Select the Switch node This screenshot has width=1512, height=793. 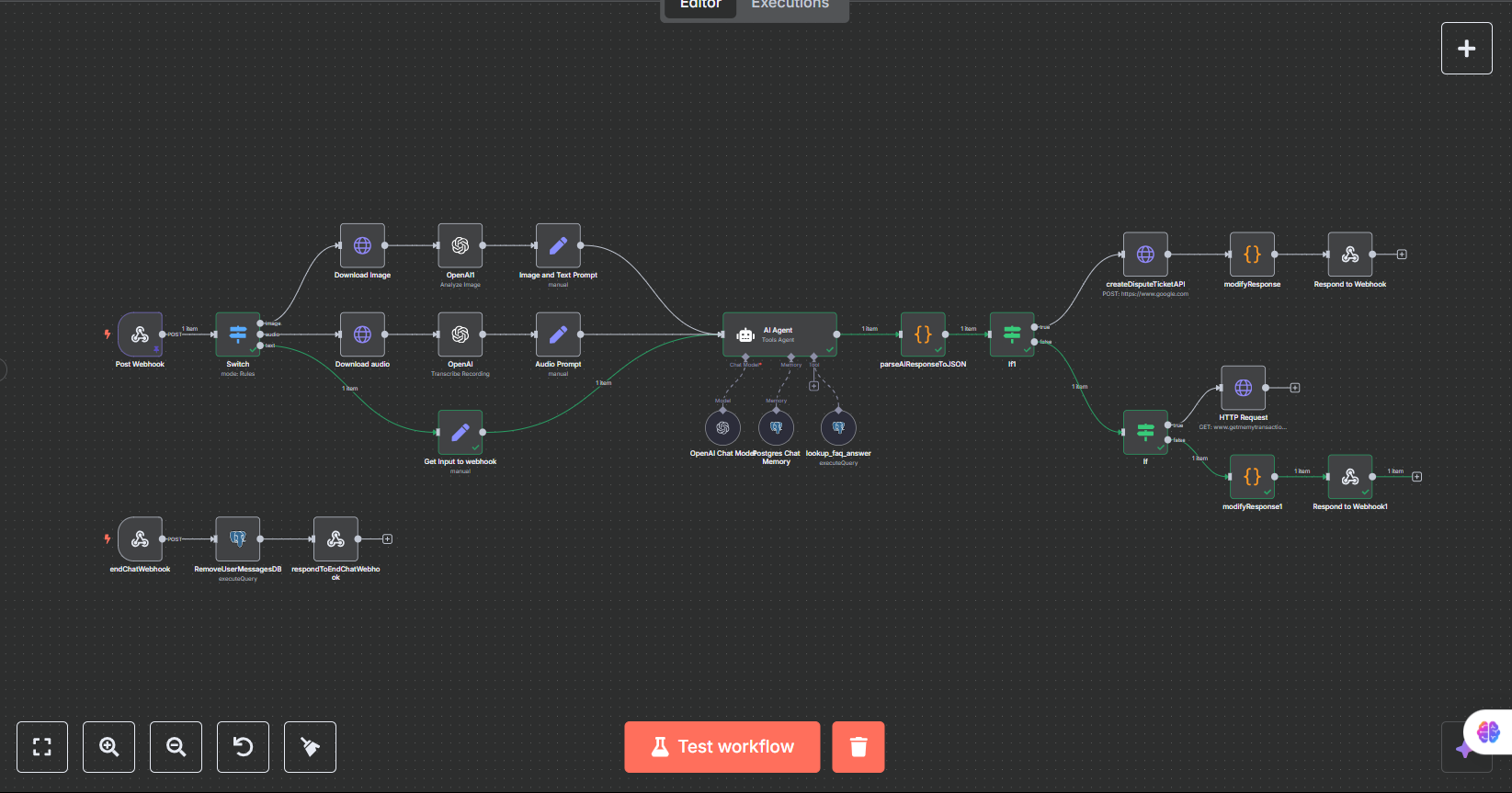pos(238,334)
